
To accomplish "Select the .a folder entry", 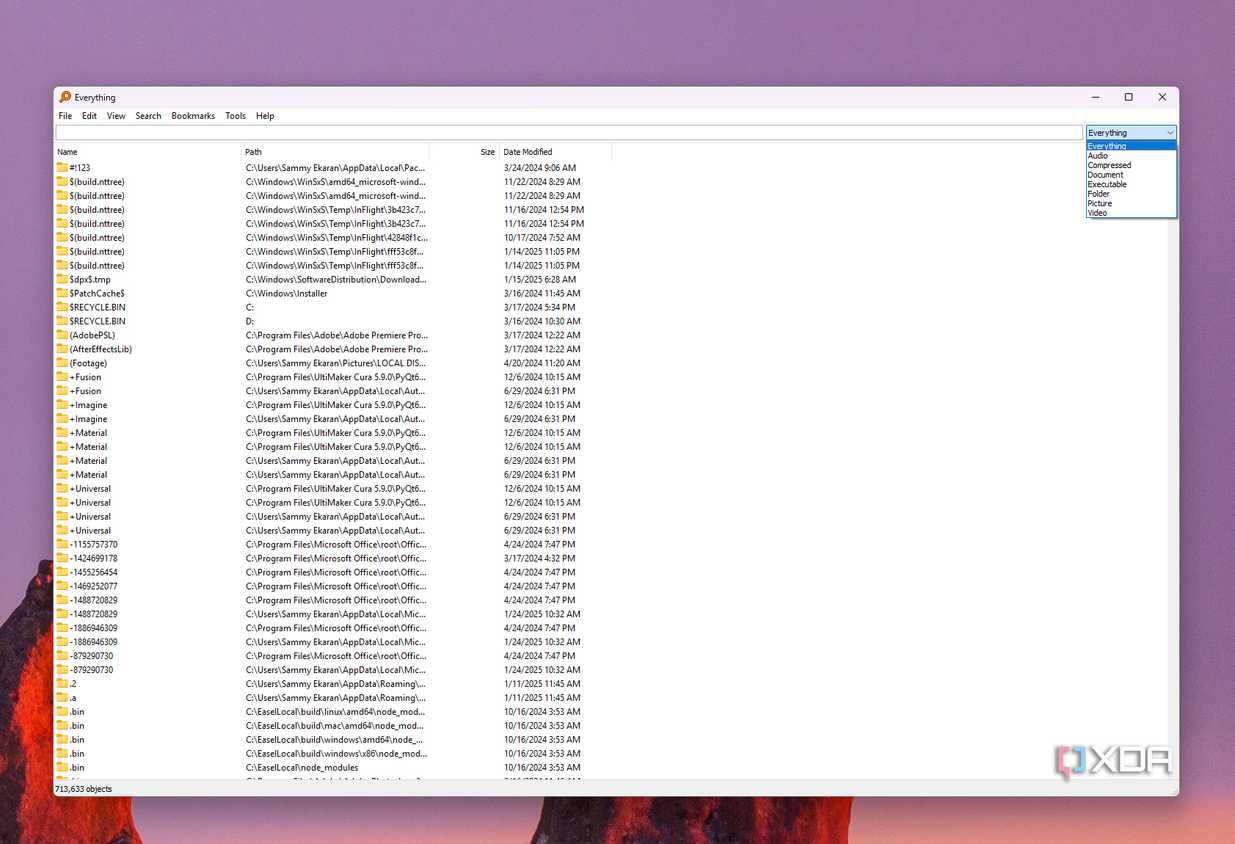I will (x=73, y=698).
